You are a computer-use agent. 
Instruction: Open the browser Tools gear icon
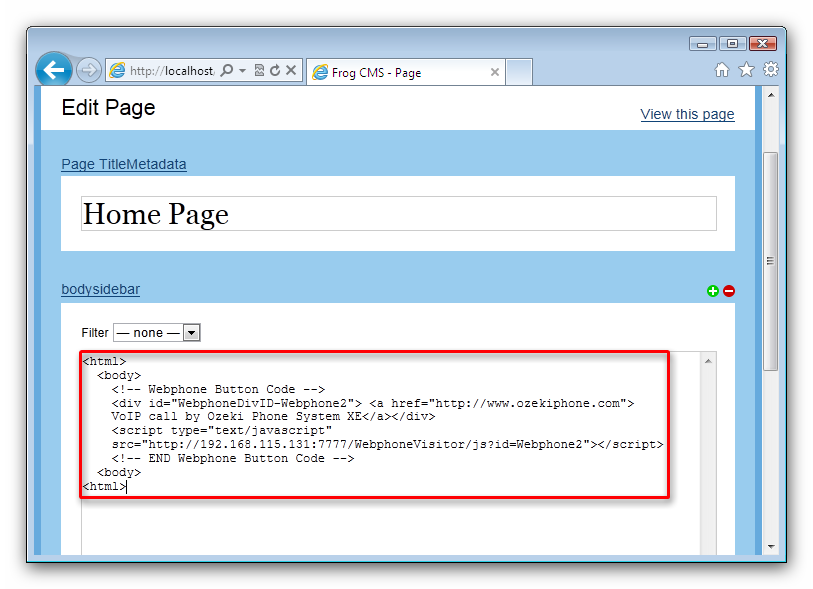tap(770, 70)
